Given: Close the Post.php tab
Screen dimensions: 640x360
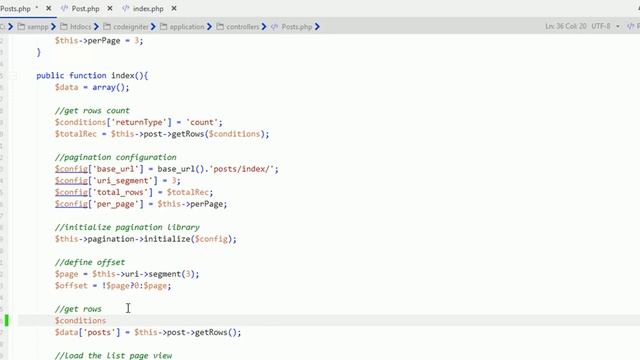Looking at the screenshot, I should coord(110,8).
